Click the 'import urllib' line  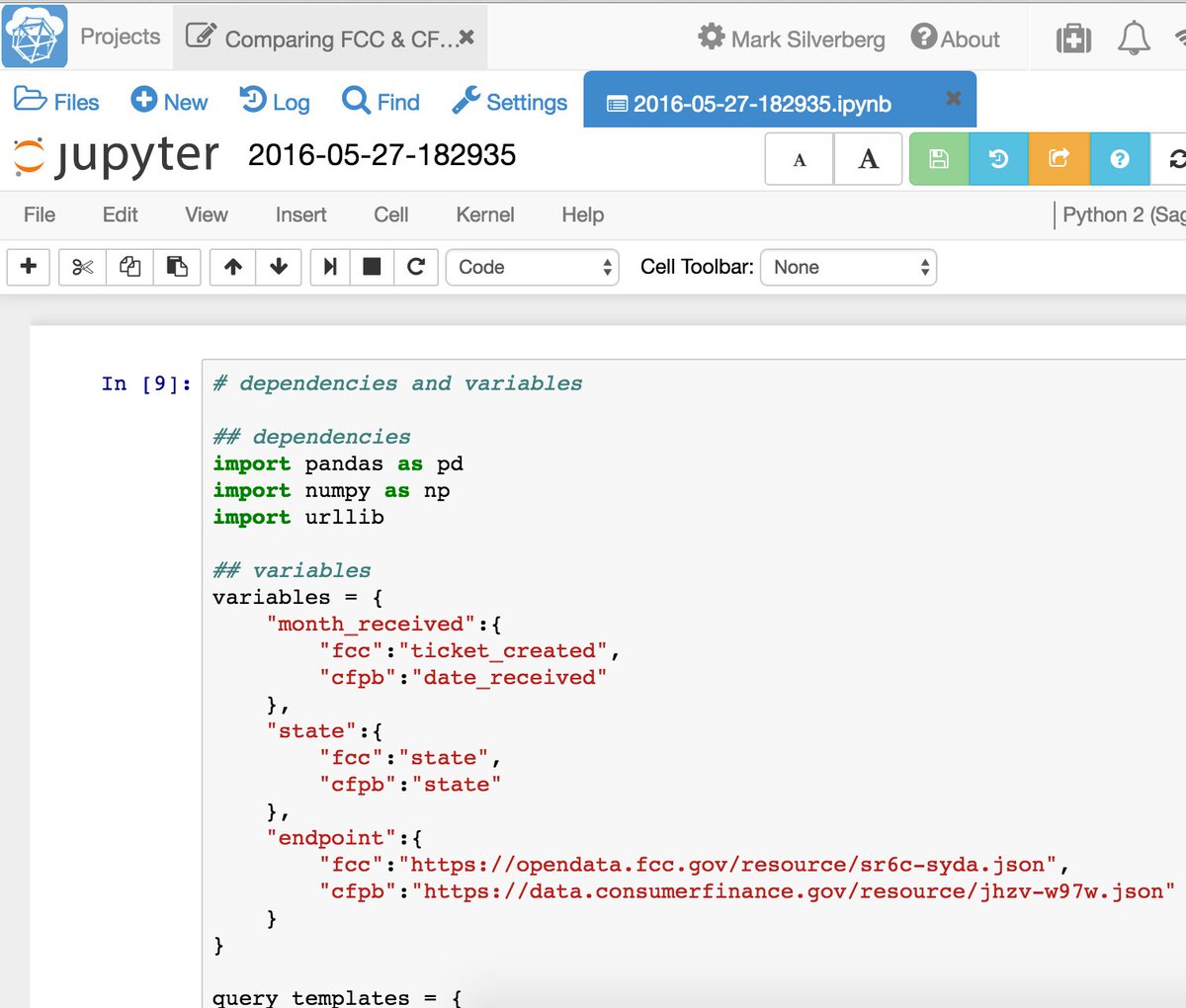tap(298, 517)
